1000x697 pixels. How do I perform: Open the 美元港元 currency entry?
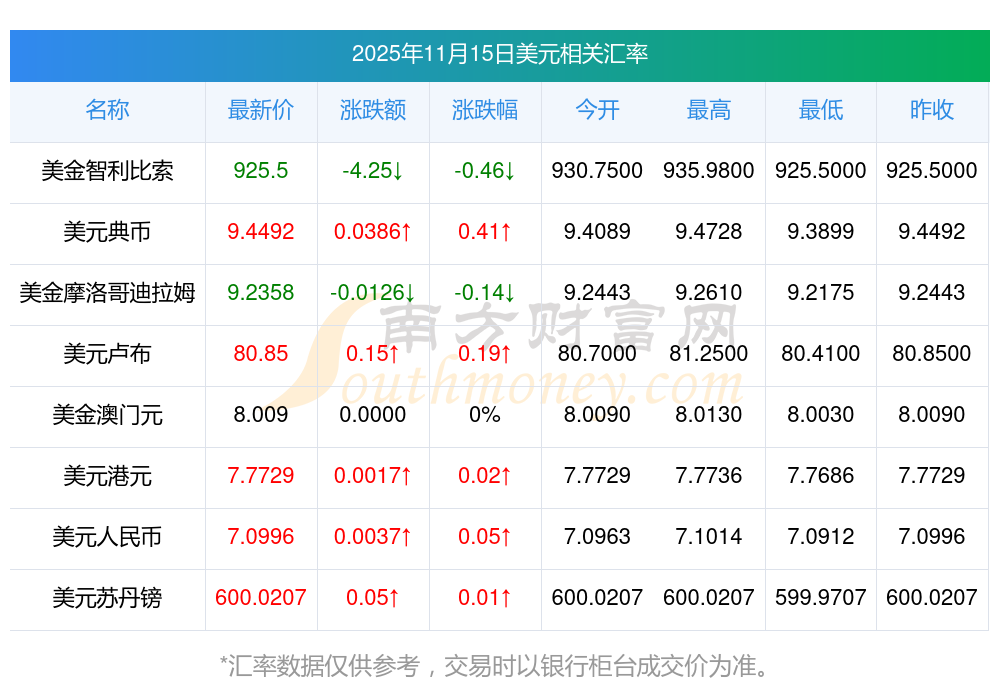107,476
